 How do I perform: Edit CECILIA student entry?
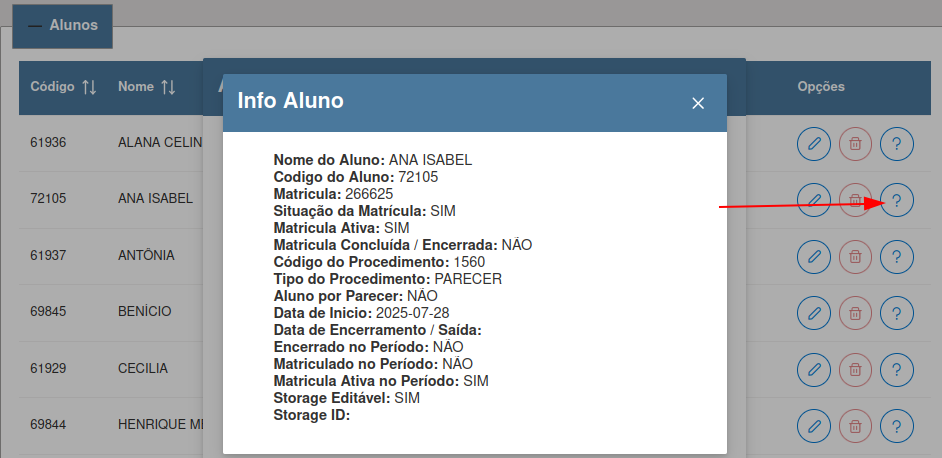coord(814,370)
